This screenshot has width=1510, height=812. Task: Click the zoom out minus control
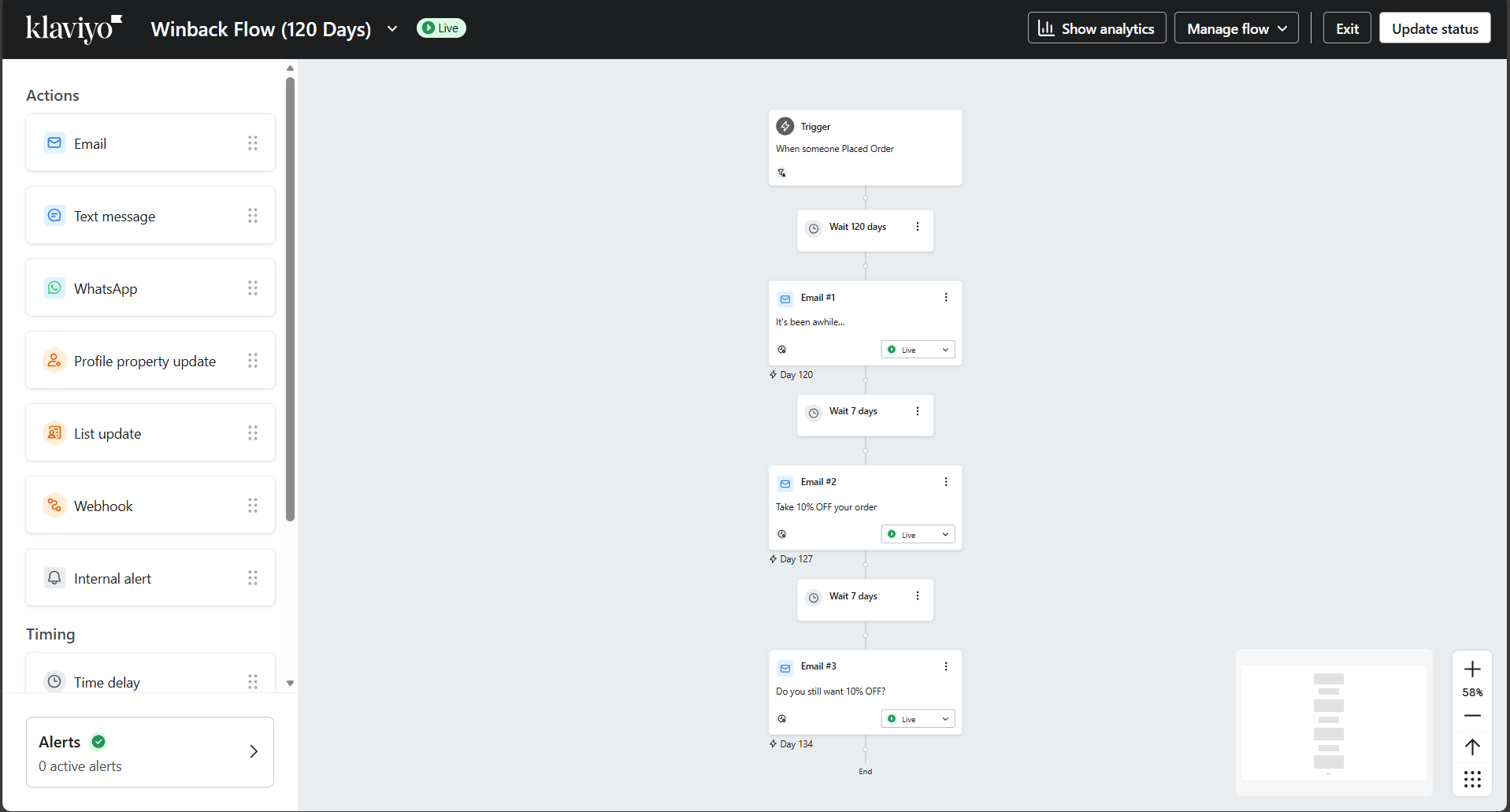pyautogui.click(x=1472, y=715)
